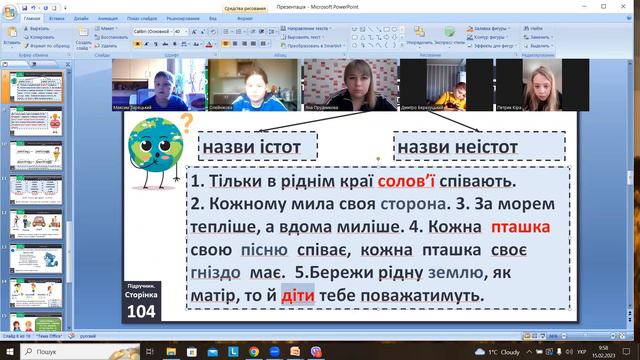Open Task View on the taskbar

tap(150, 351)
